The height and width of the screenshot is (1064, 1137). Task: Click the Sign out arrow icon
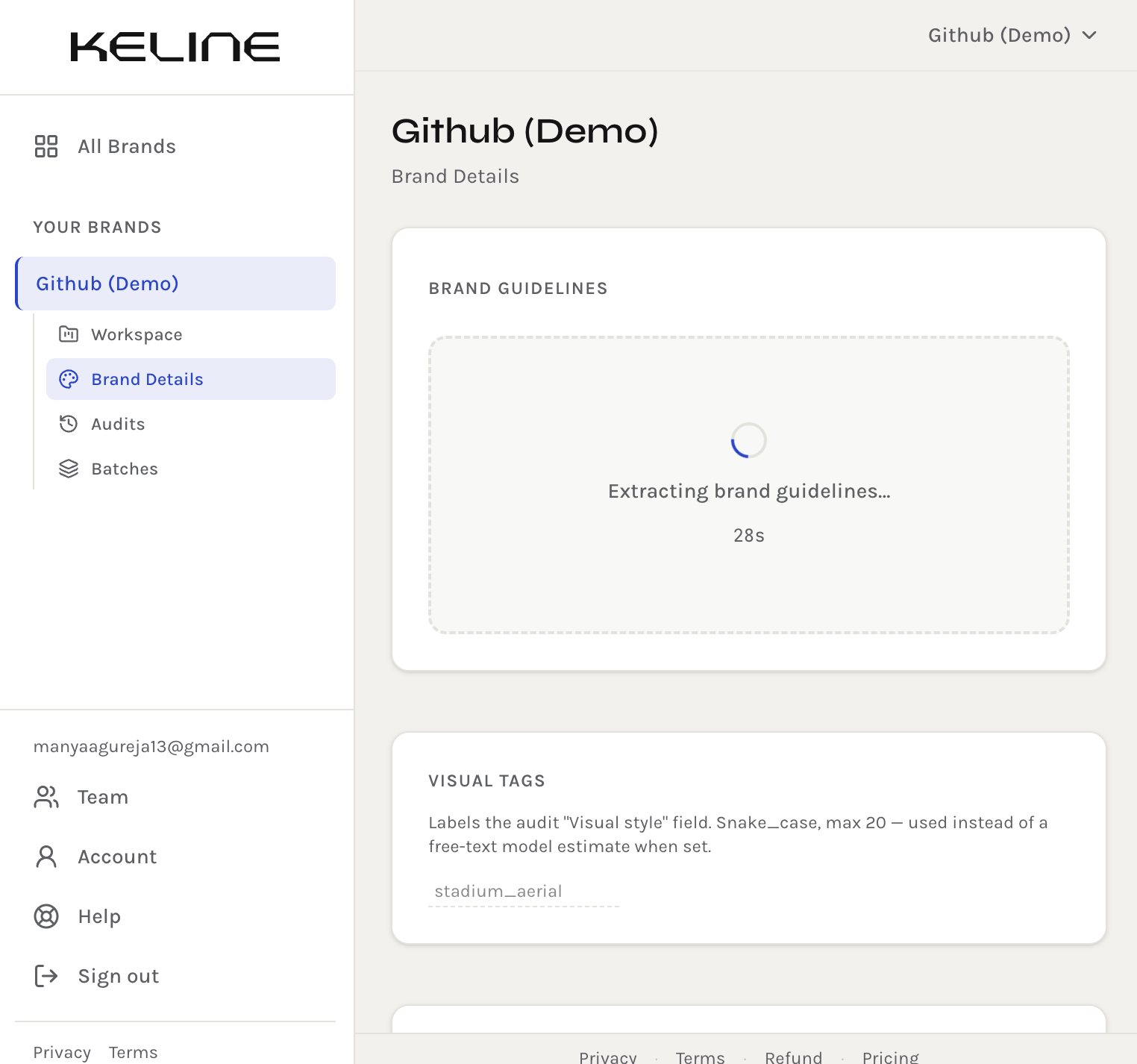pos(46,976)
